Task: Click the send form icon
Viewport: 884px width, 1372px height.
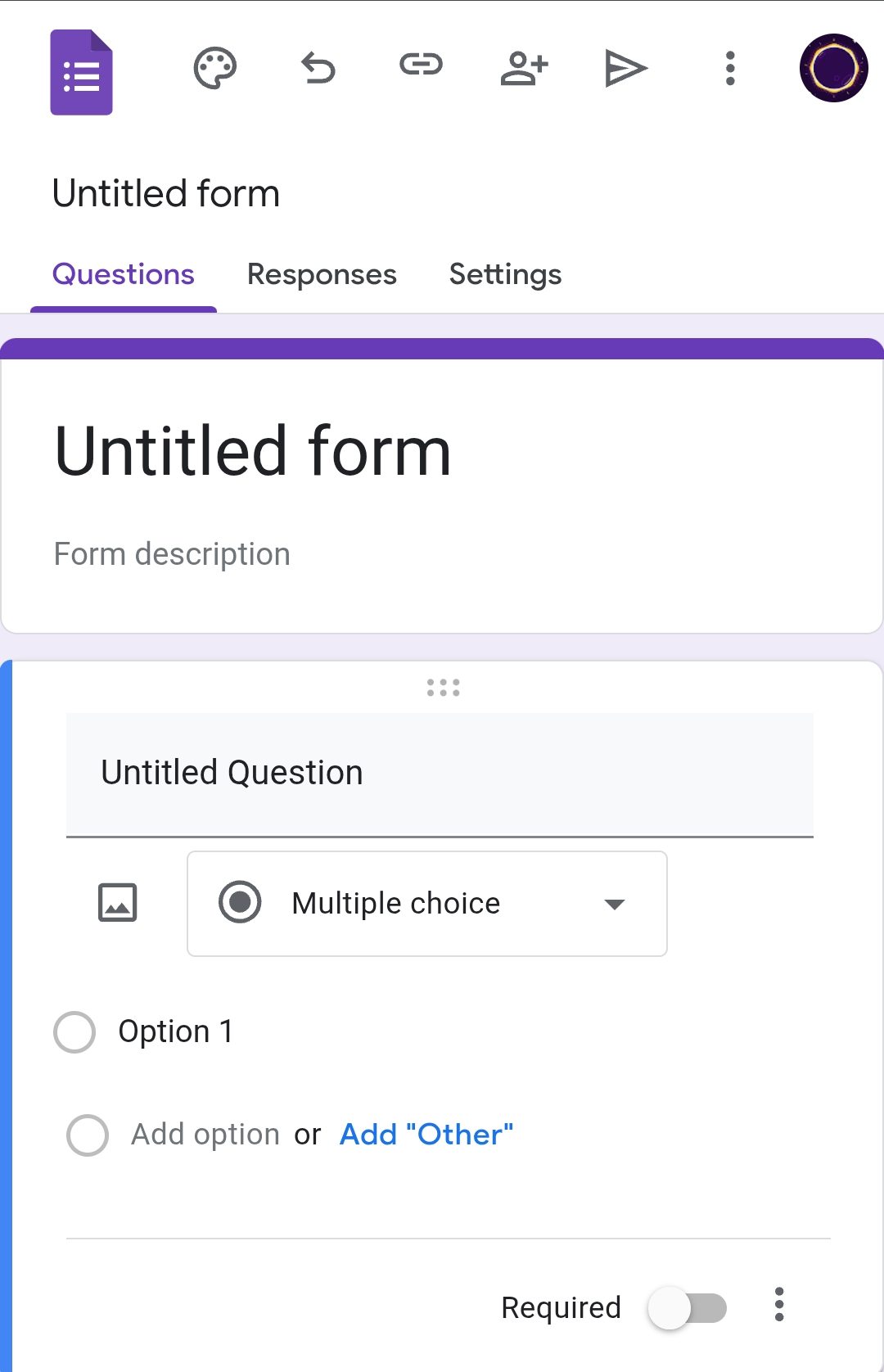Action: coord(626,68)
